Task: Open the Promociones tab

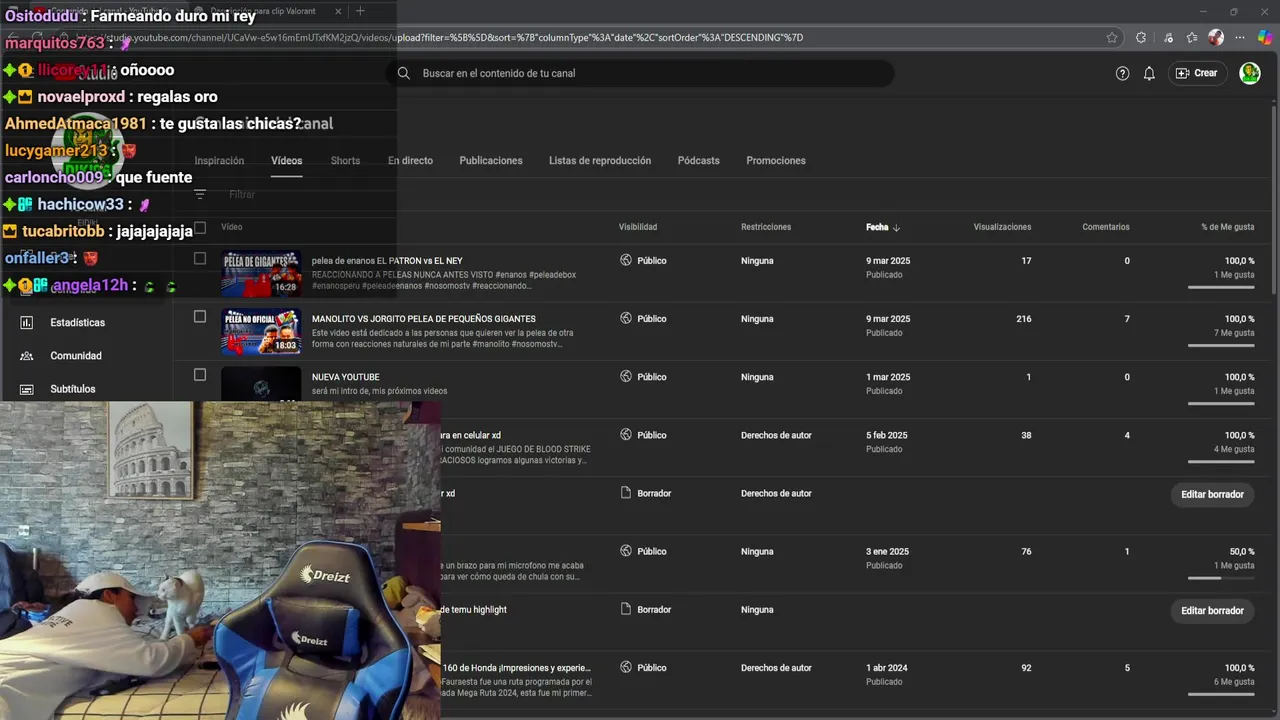Action: pos(776,160)
